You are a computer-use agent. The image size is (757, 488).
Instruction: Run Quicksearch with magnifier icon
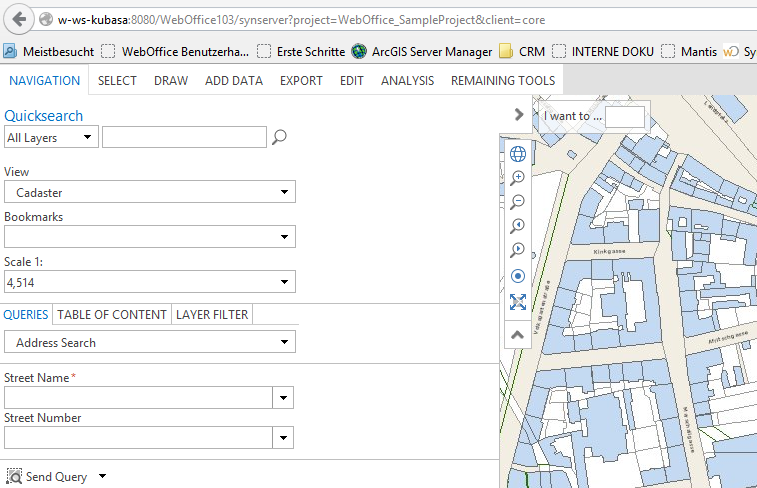click(280, 137)
